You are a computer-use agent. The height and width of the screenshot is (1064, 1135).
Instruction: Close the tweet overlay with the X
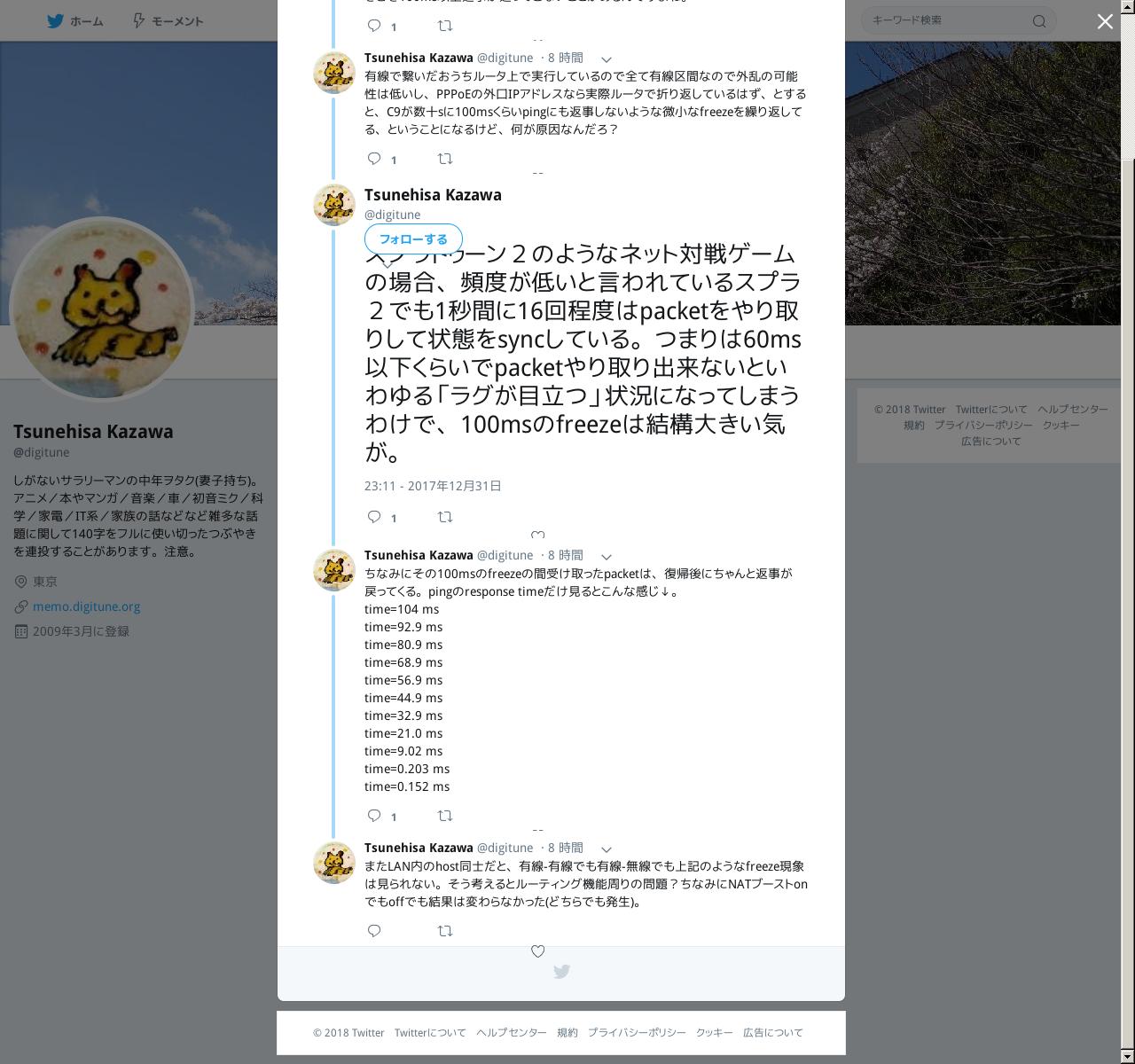[1105, 21]
